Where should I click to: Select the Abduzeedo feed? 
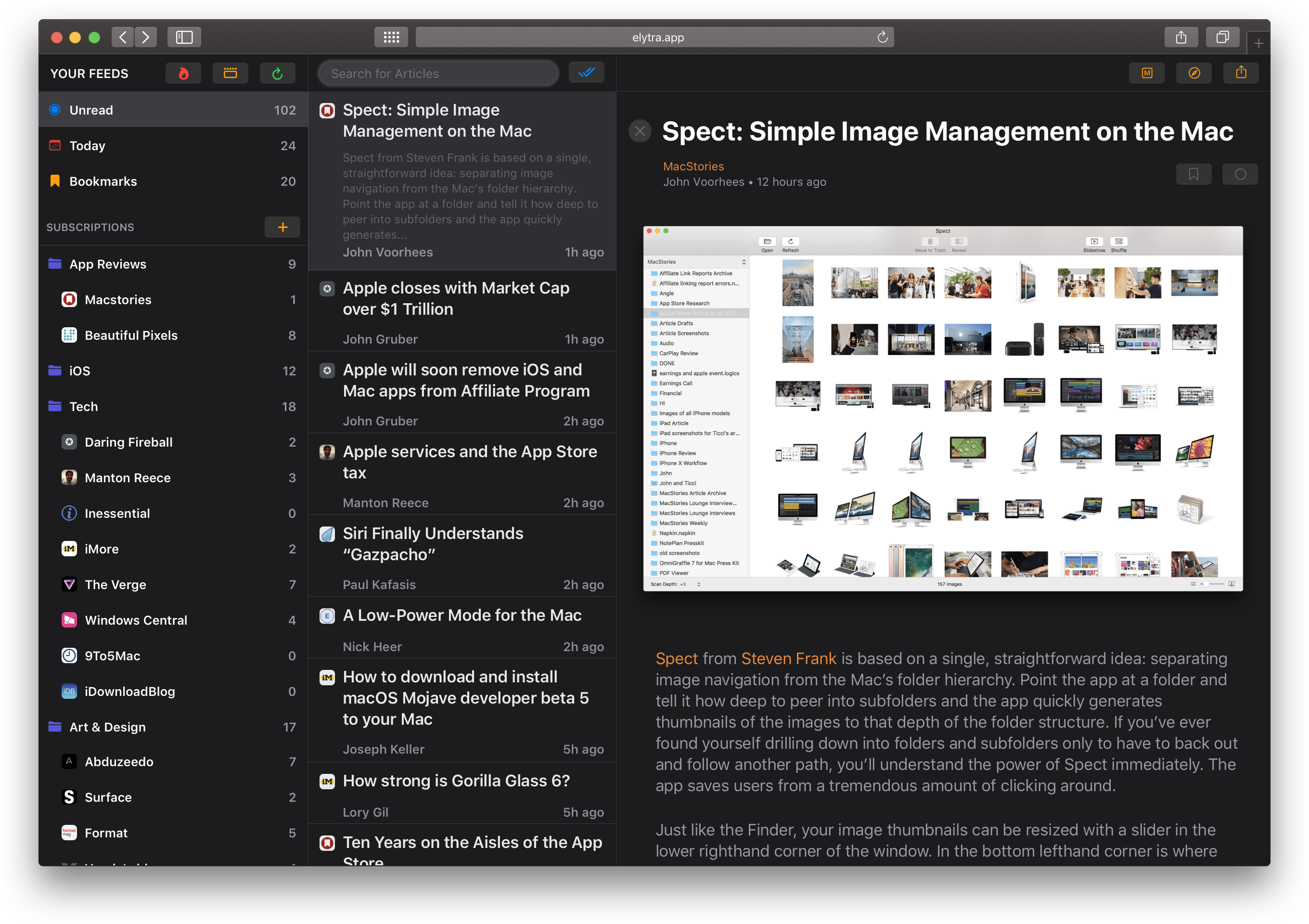(x=173, y=761)
